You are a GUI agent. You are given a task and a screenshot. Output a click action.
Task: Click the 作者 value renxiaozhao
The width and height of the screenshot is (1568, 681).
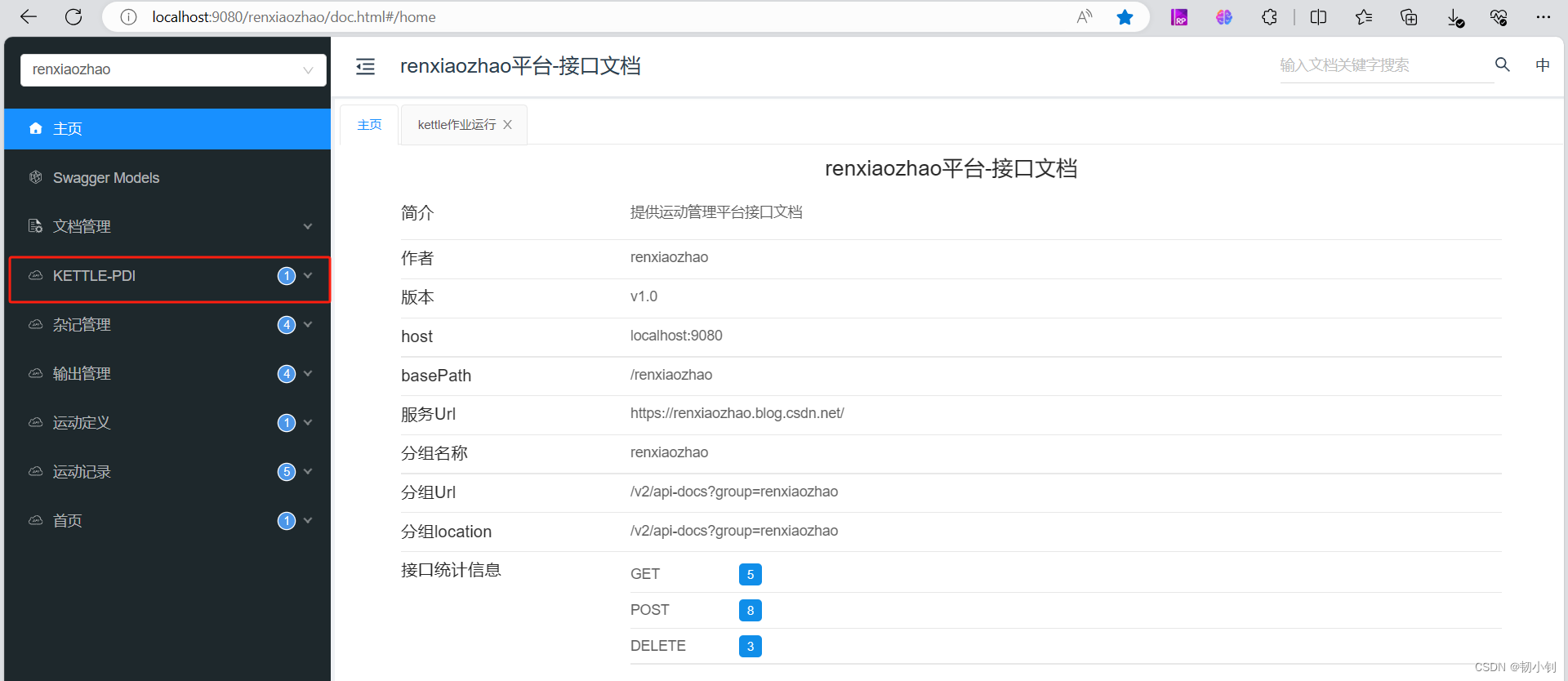(x=669, y=257)
